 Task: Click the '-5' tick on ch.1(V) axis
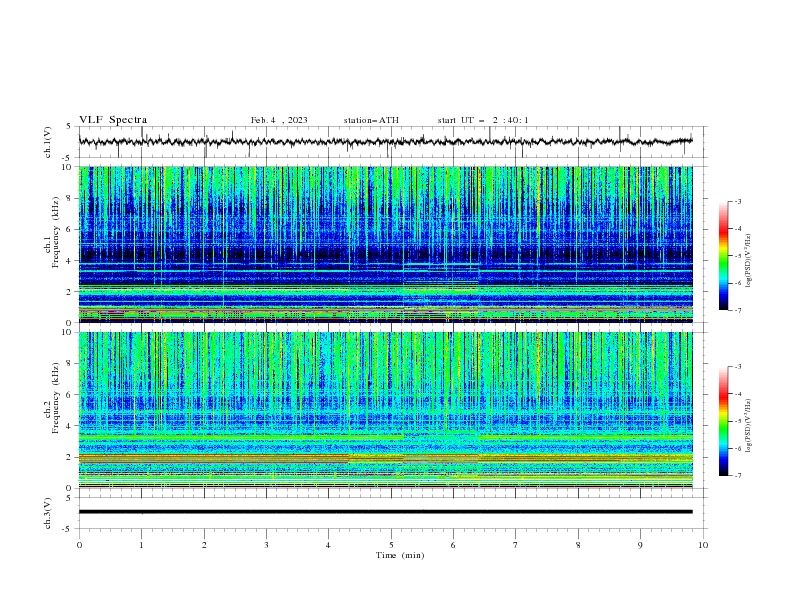[68, 158]
